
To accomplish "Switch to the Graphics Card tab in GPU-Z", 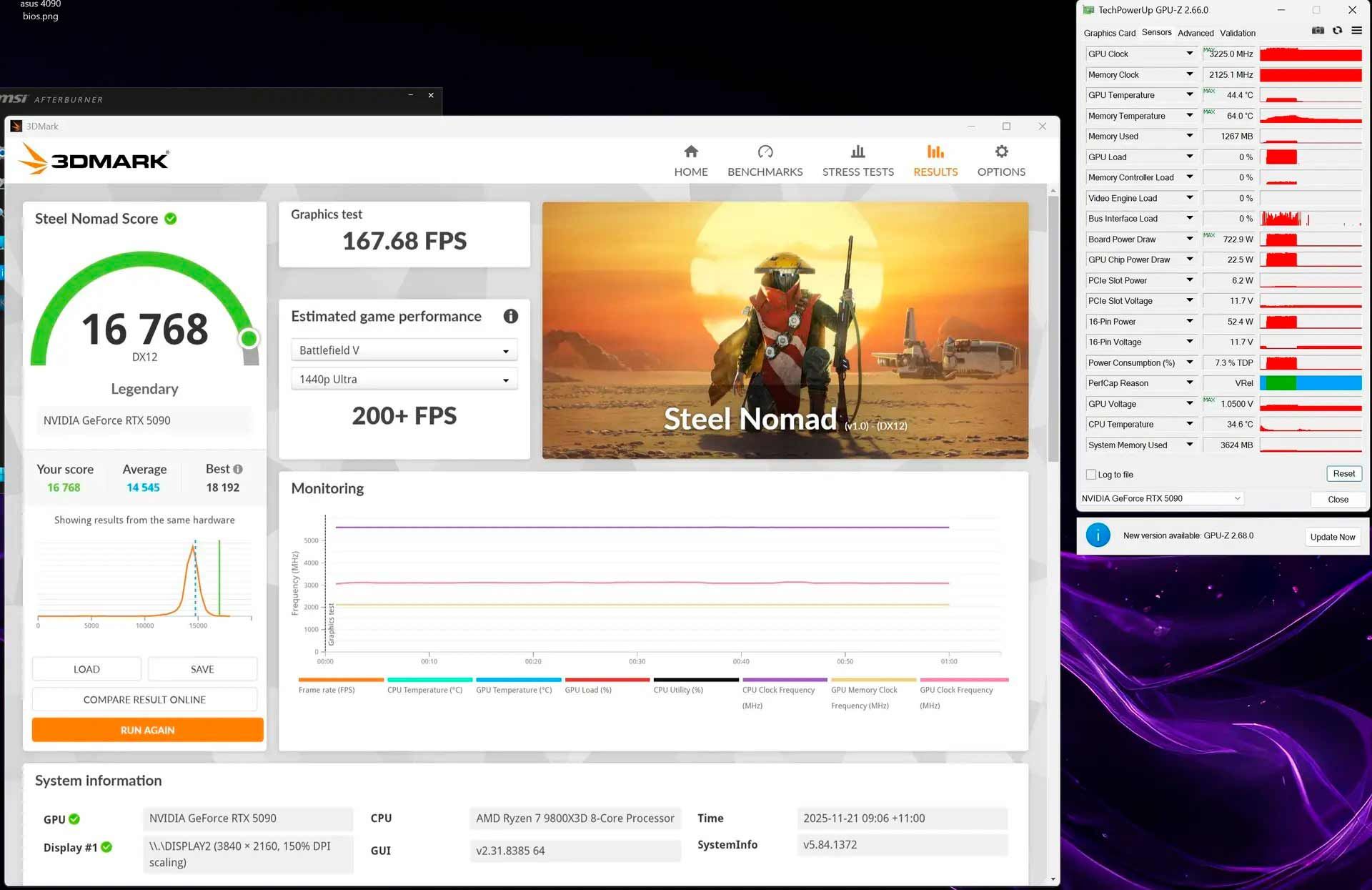I will [1110, 33].
